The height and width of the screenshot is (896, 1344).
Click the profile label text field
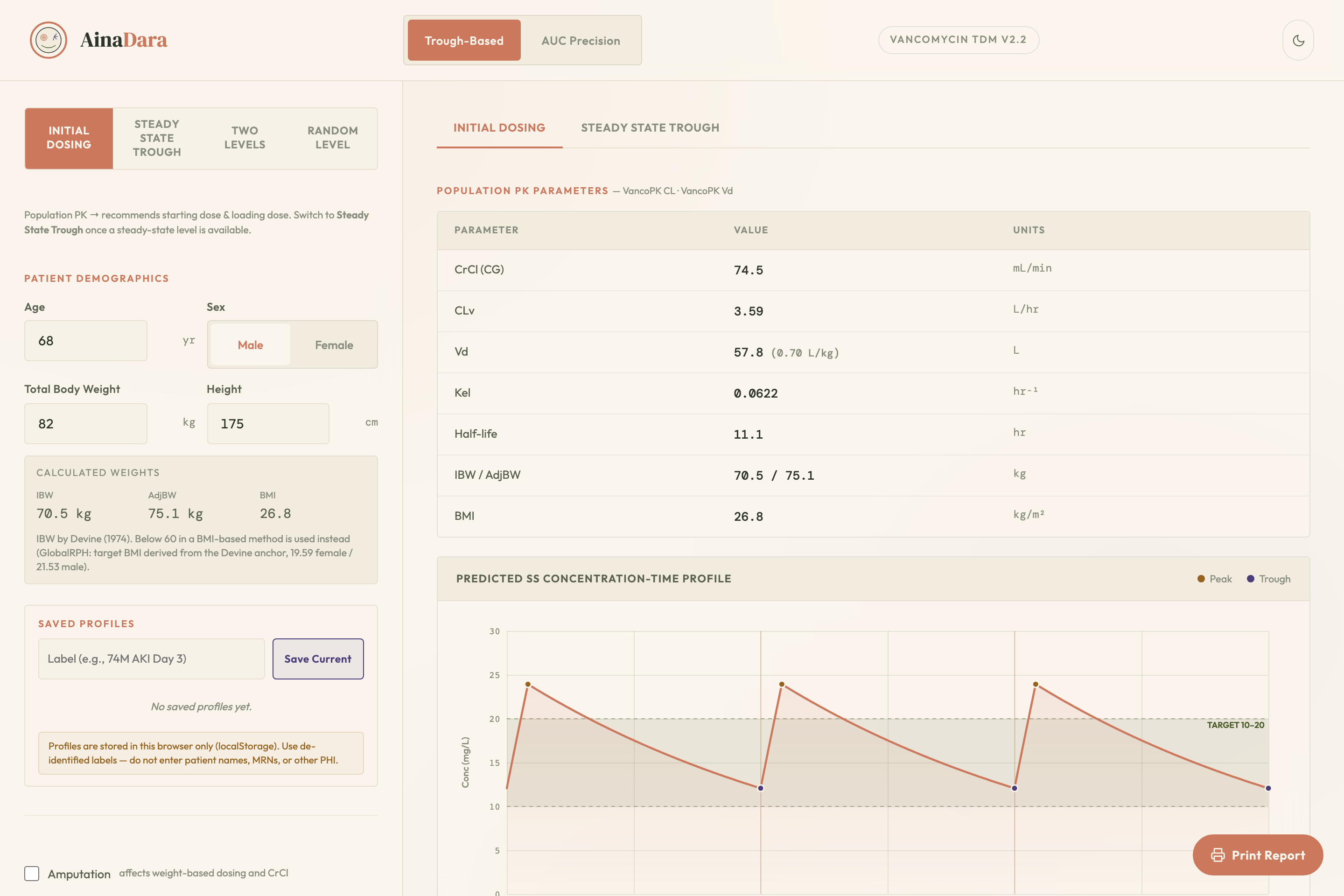click(151, 658)
